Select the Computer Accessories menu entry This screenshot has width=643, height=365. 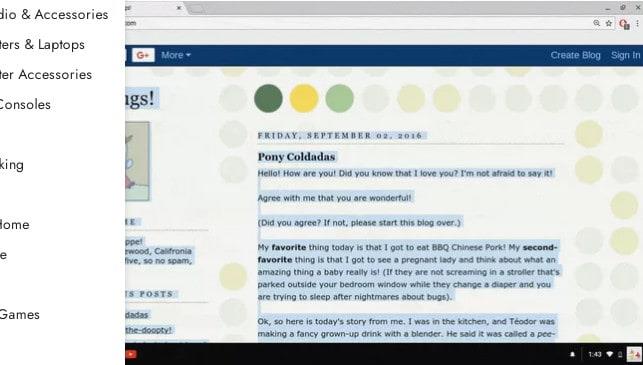[x=46, y=75]
